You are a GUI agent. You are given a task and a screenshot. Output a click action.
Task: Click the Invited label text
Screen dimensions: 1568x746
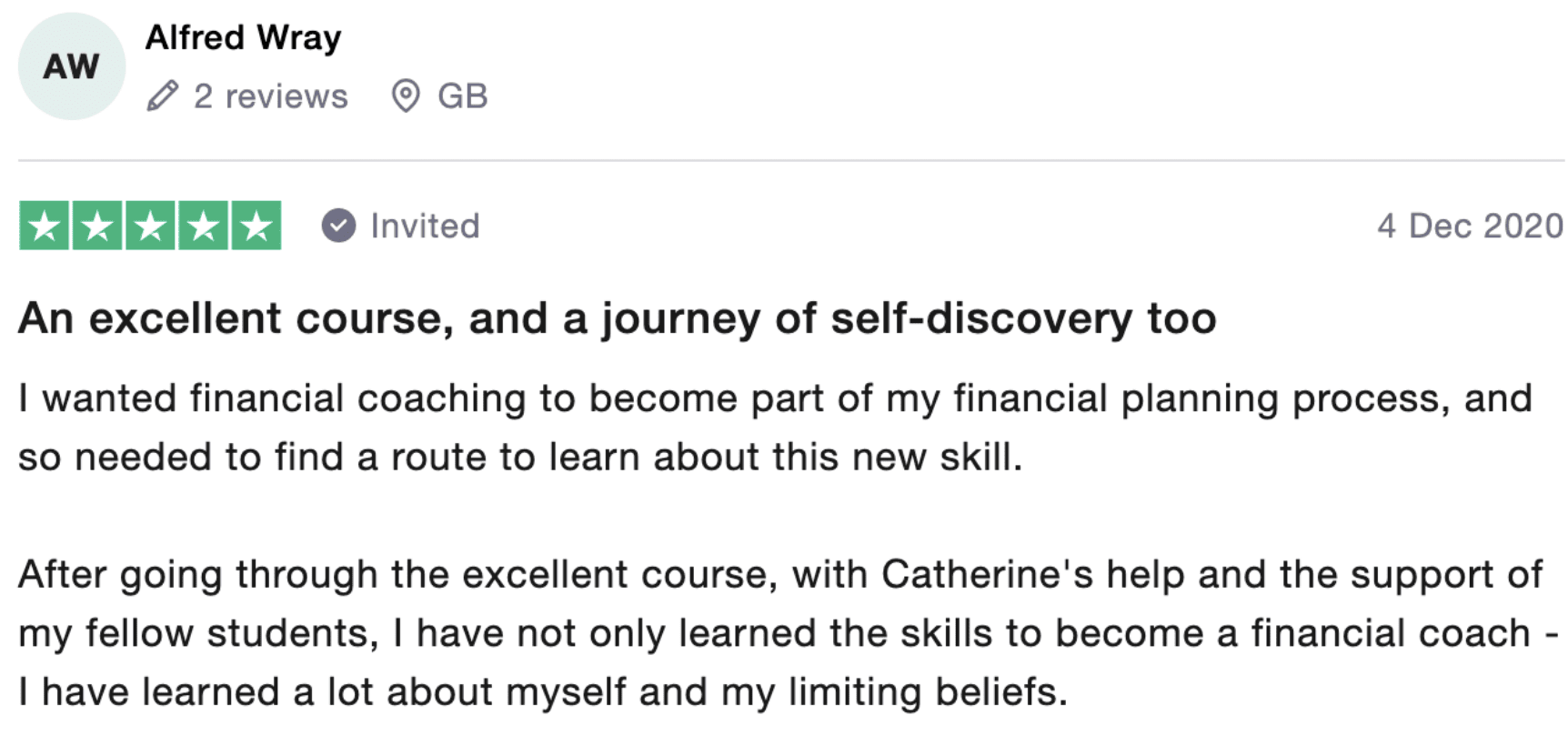[x=425, y=226]
